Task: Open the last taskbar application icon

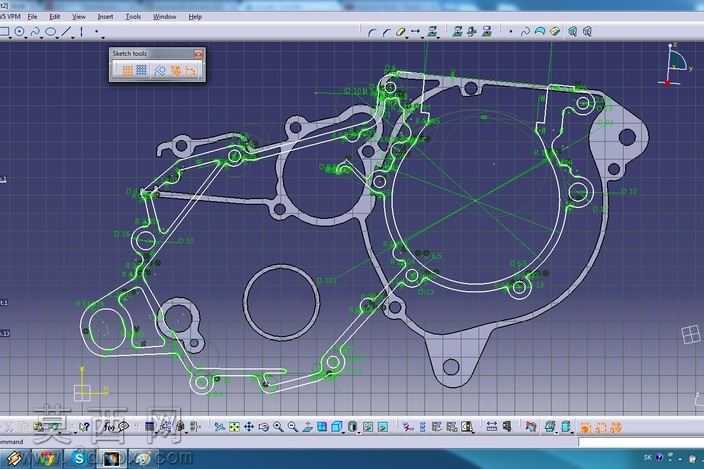Action: (143, 459)
